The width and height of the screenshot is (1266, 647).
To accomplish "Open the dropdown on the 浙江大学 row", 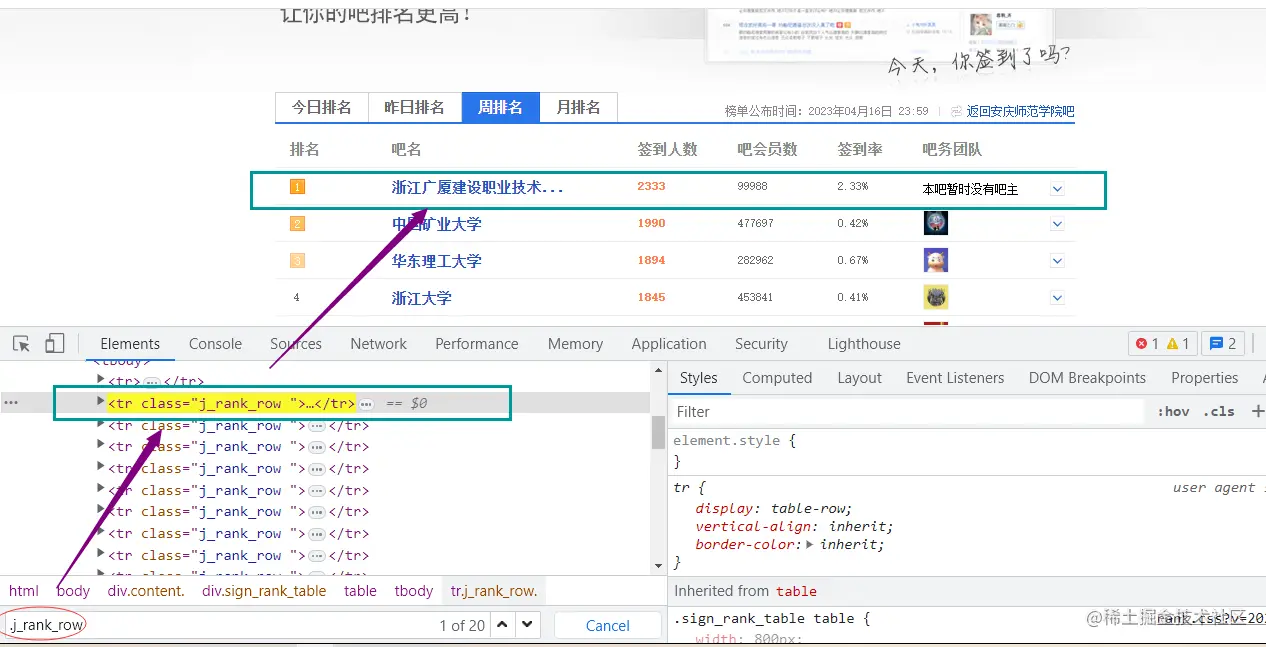I will [x=1057, y=297].
